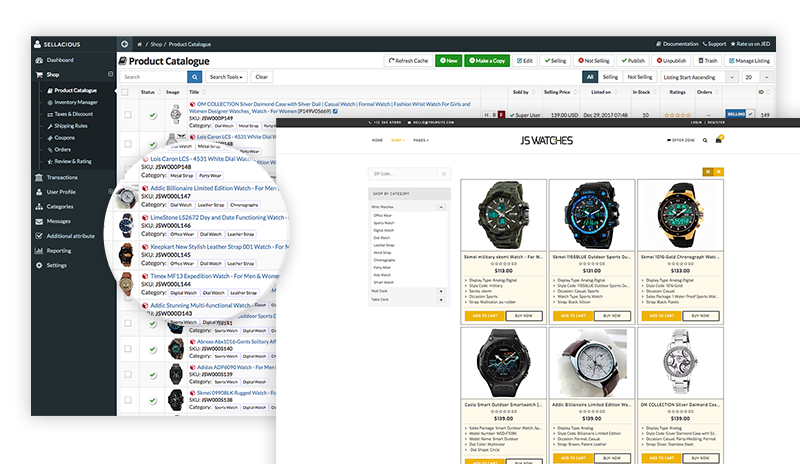Image resolution: width=800 pixels, height=464 pixels.
Task: Open Orders in sidebar
Action: [x=62, y=150]
